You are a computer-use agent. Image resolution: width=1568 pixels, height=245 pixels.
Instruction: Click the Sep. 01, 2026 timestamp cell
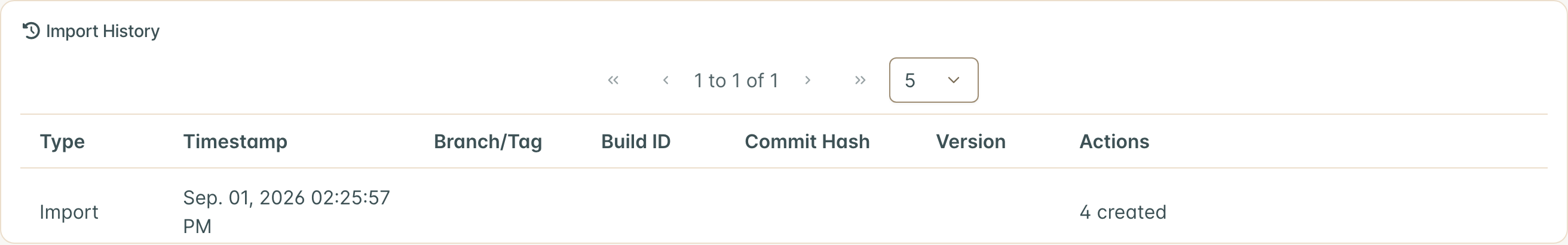pos(287,212)
